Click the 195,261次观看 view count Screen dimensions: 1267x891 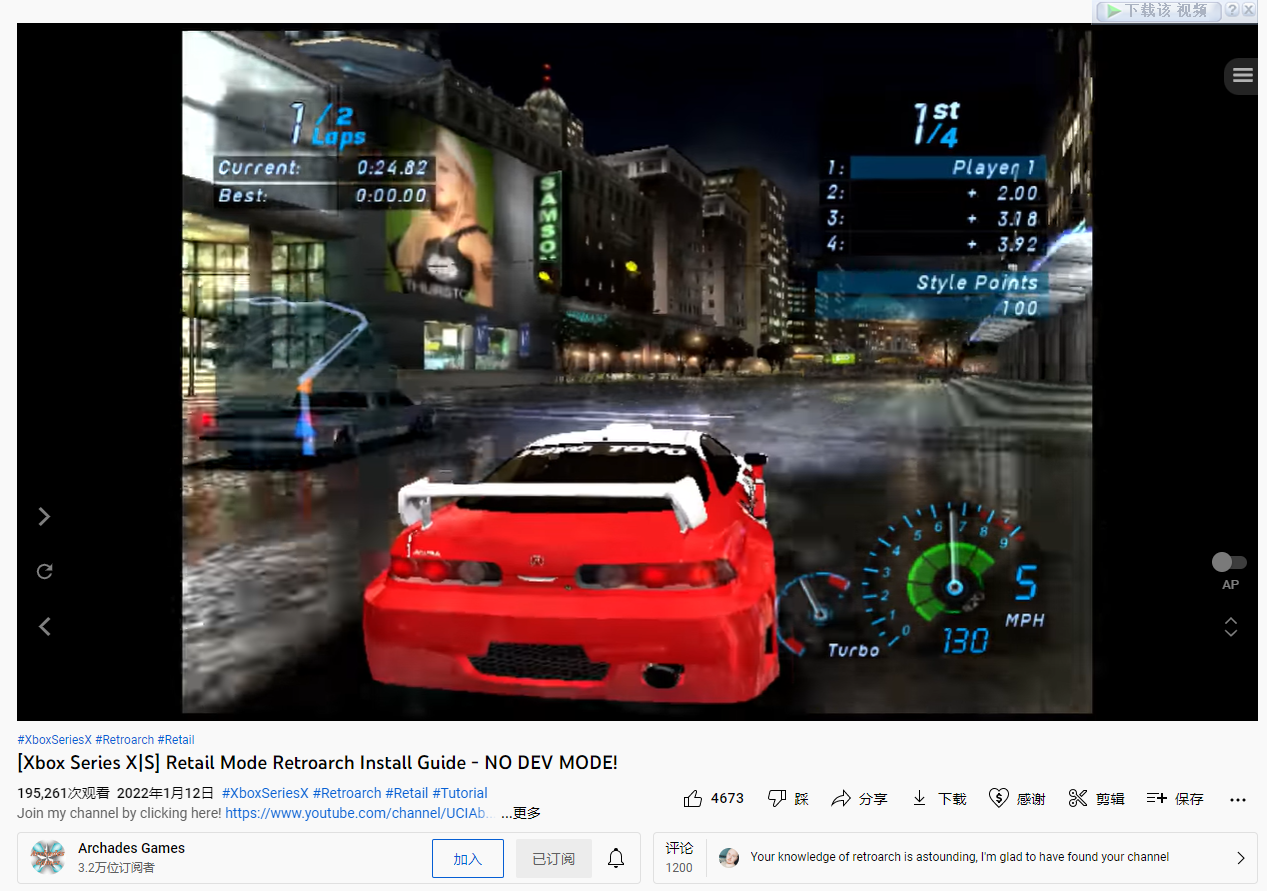(x=63, y=793)
